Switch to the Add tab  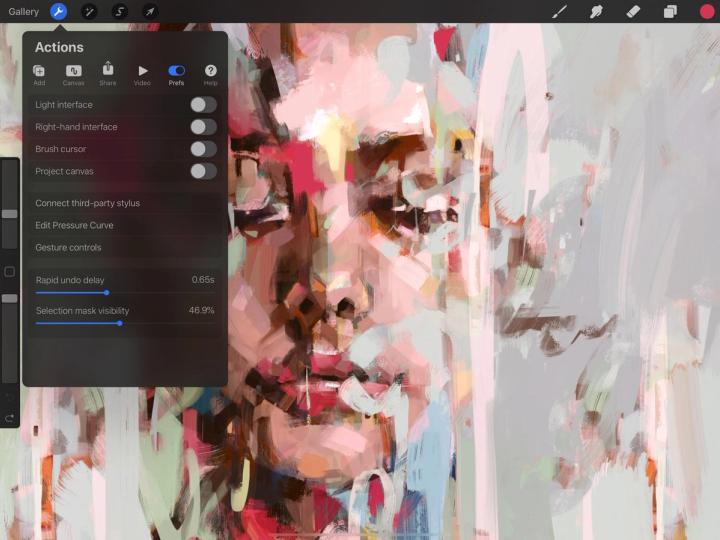point(39,75)
